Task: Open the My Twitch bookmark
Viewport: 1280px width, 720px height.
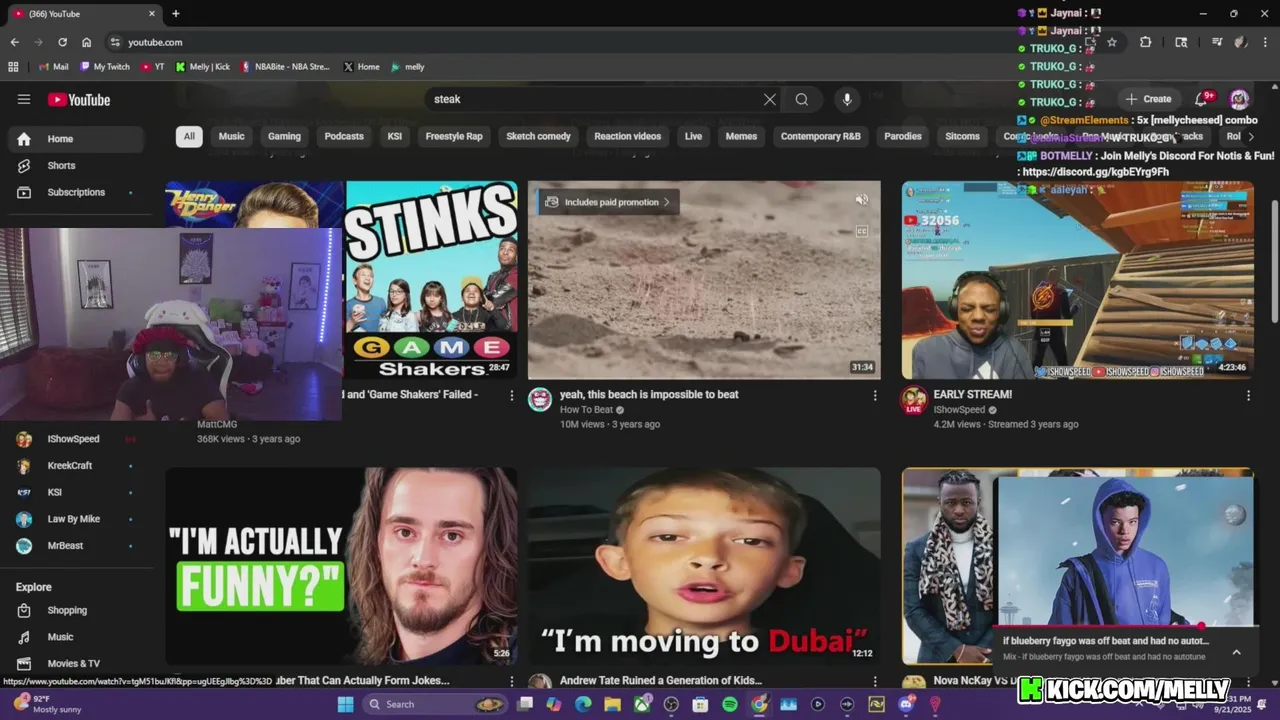Action: point(104,67)
